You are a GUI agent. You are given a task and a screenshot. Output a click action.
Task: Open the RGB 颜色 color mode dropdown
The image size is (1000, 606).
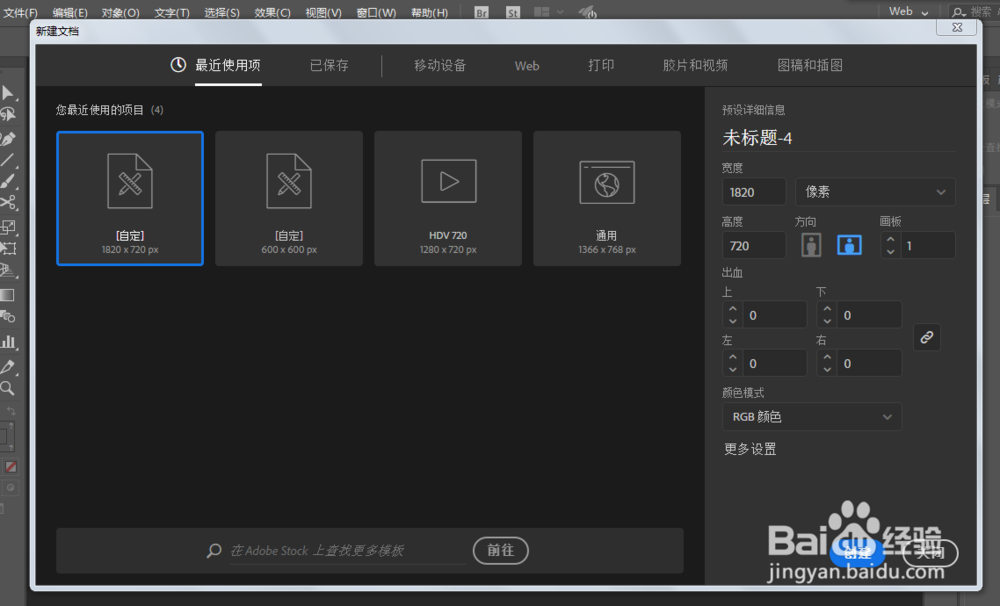[812, 416]
